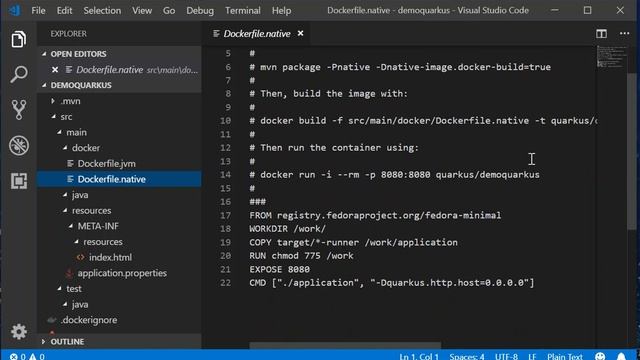Click the Explorer panel title
Image resolution: width=640 pixels, height=360 pixels.
click(68, 33)
